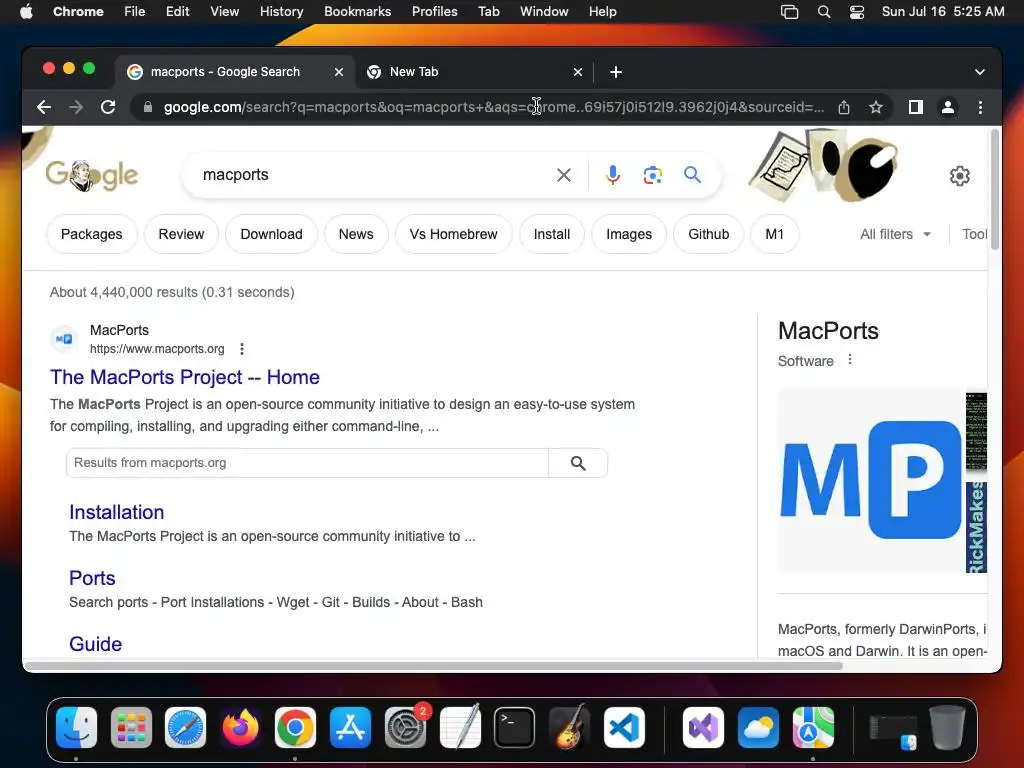Click the Results from macports.org search field
Viewport: 1024px width, 768px height.
[307, 463]
